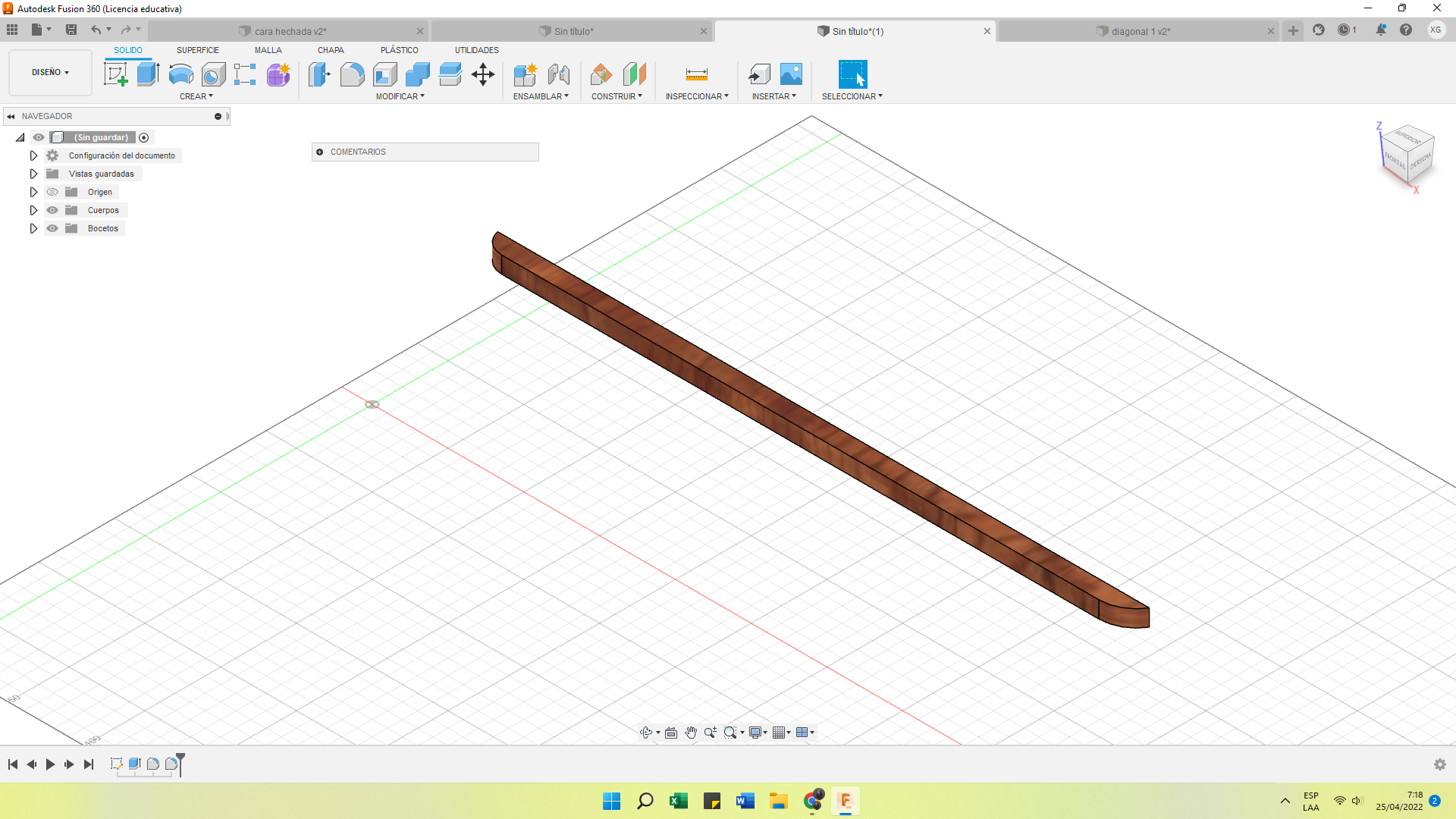Collapse the NAVEGADOR panel arrows
The width and height of the screenshot is (1456, 819).
[x=11, y=116]
